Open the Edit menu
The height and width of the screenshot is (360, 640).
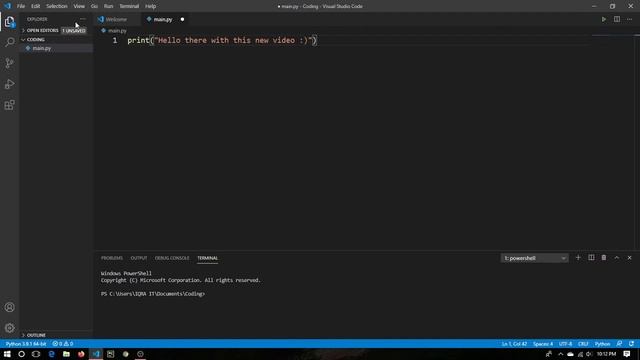pos(36,6)
